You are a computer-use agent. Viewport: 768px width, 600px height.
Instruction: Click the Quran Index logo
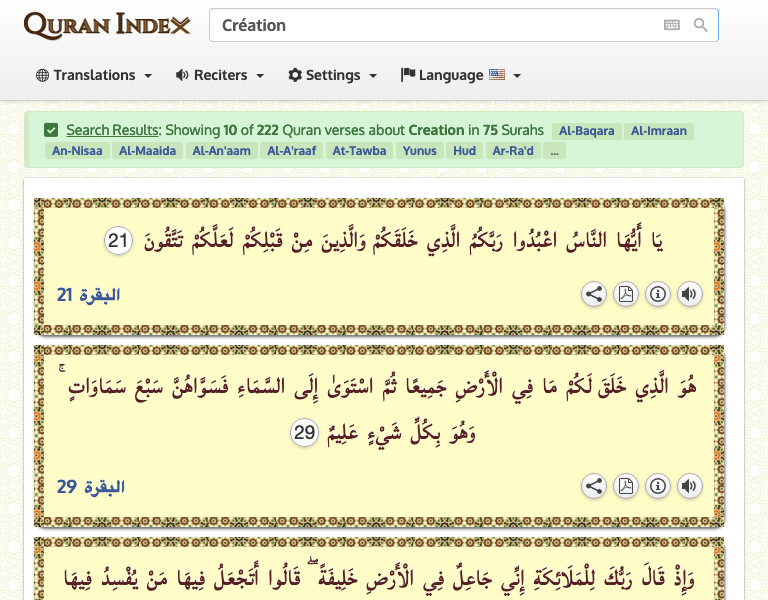(107, 25)
